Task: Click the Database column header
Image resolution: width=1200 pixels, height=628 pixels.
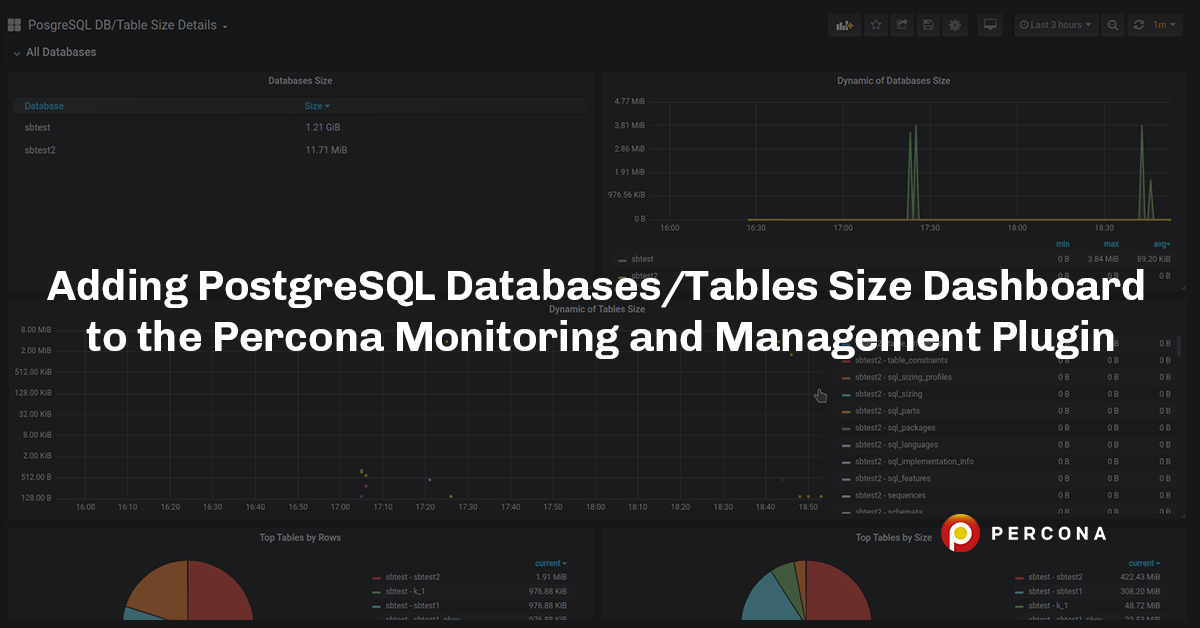Action: coord(44,106)
